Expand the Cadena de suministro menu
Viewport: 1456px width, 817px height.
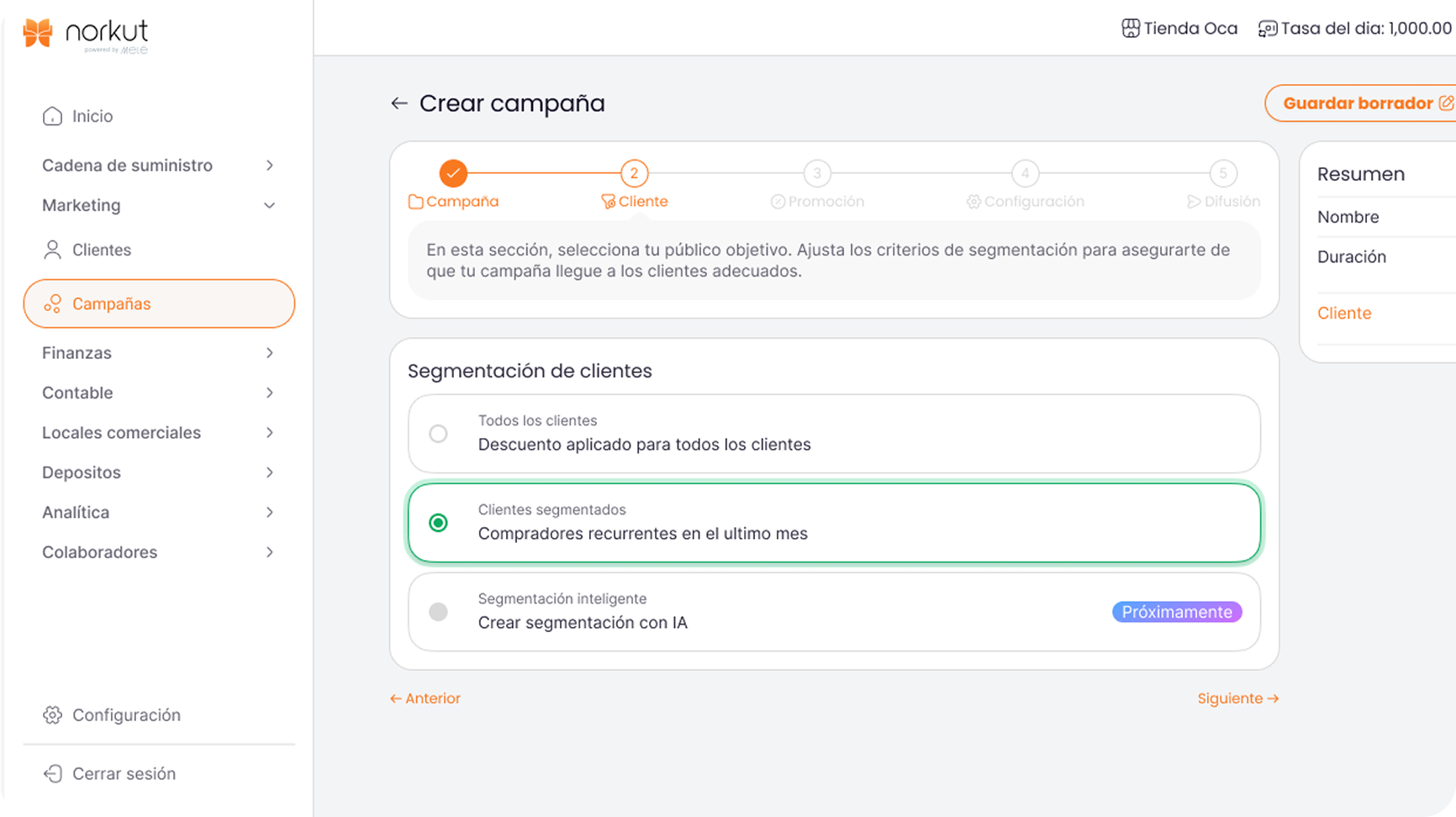(269, 166)
